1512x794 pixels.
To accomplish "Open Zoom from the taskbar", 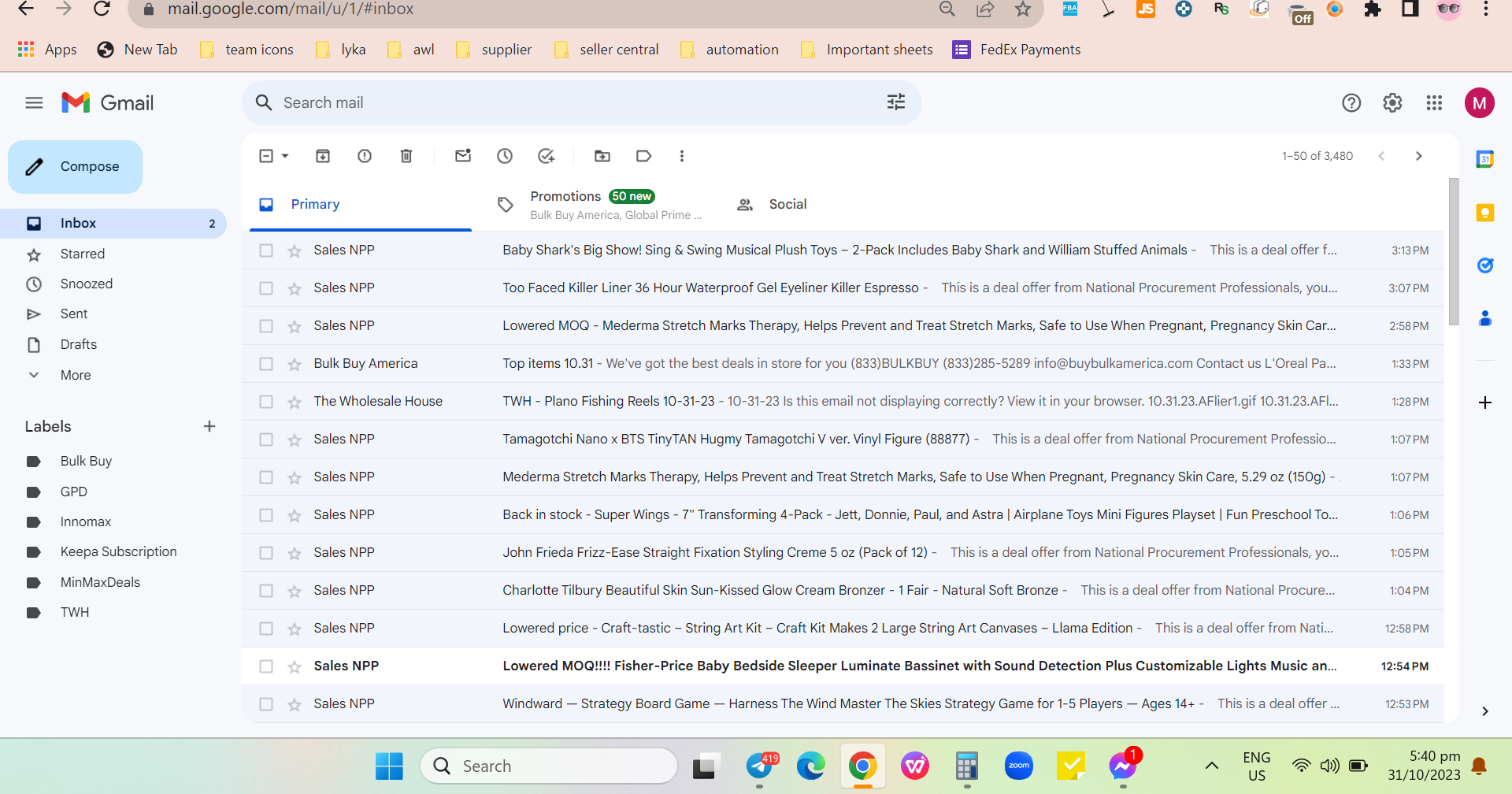I will coord(1019,766).
